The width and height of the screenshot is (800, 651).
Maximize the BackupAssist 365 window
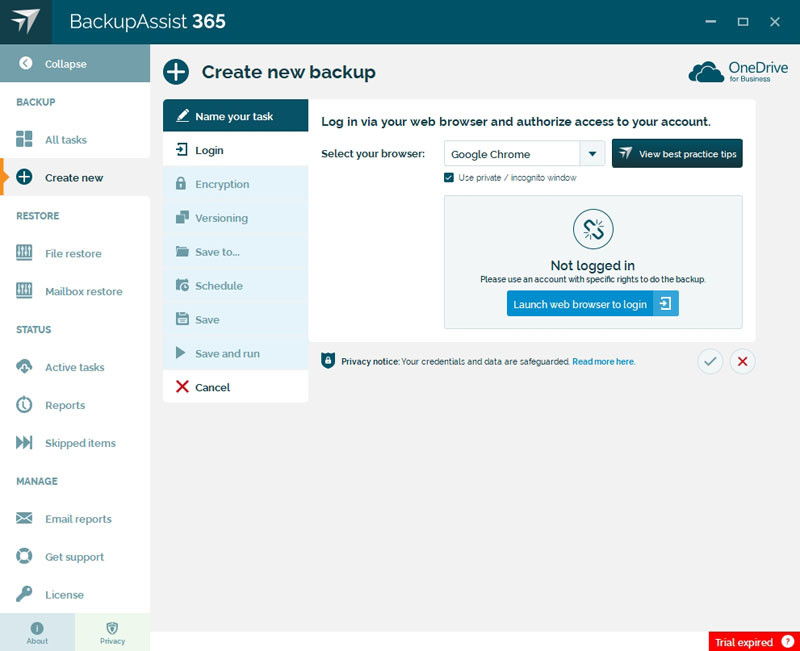point(743,21)
